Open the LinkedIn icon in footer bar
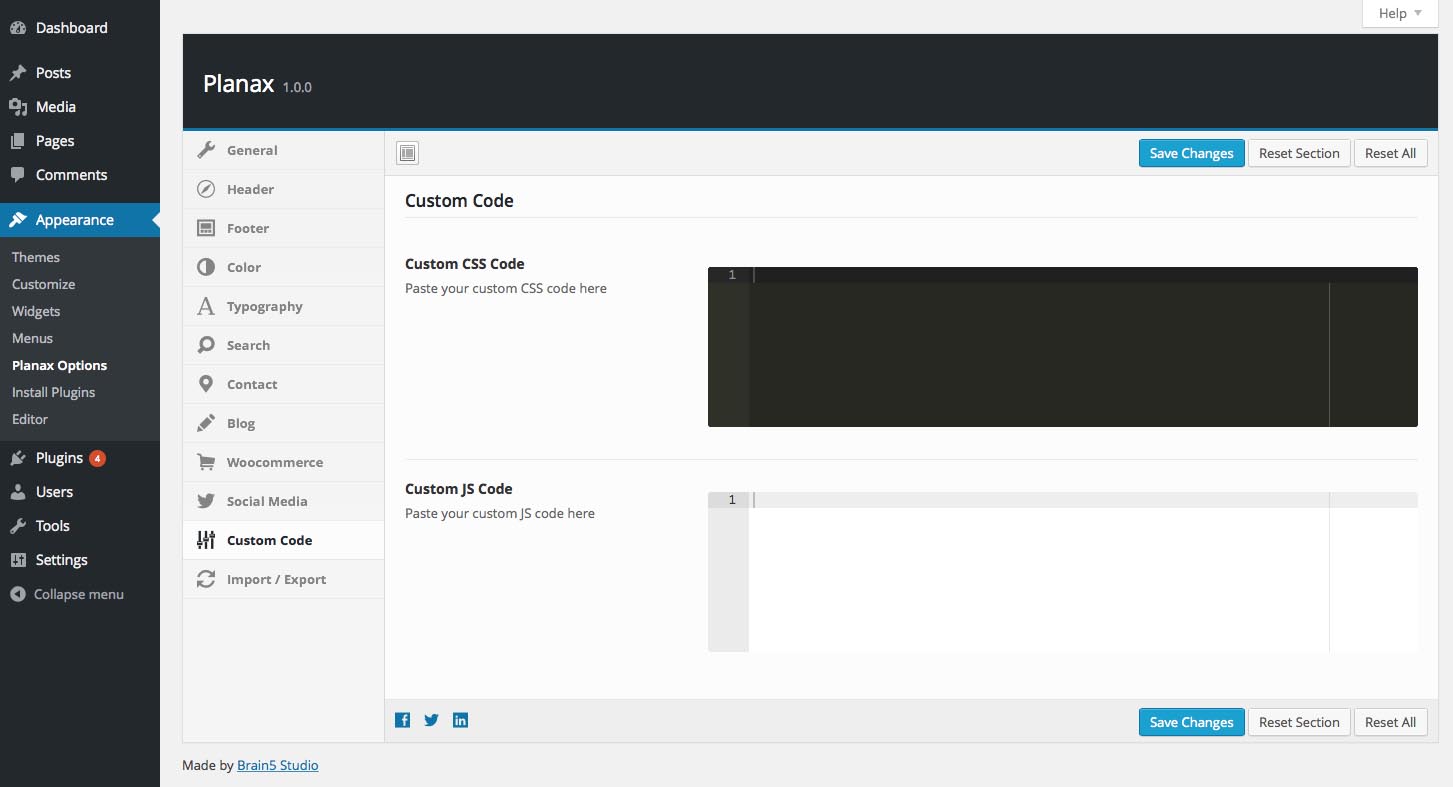Screen dimensions: 1453x787 (x=460, y=720)
